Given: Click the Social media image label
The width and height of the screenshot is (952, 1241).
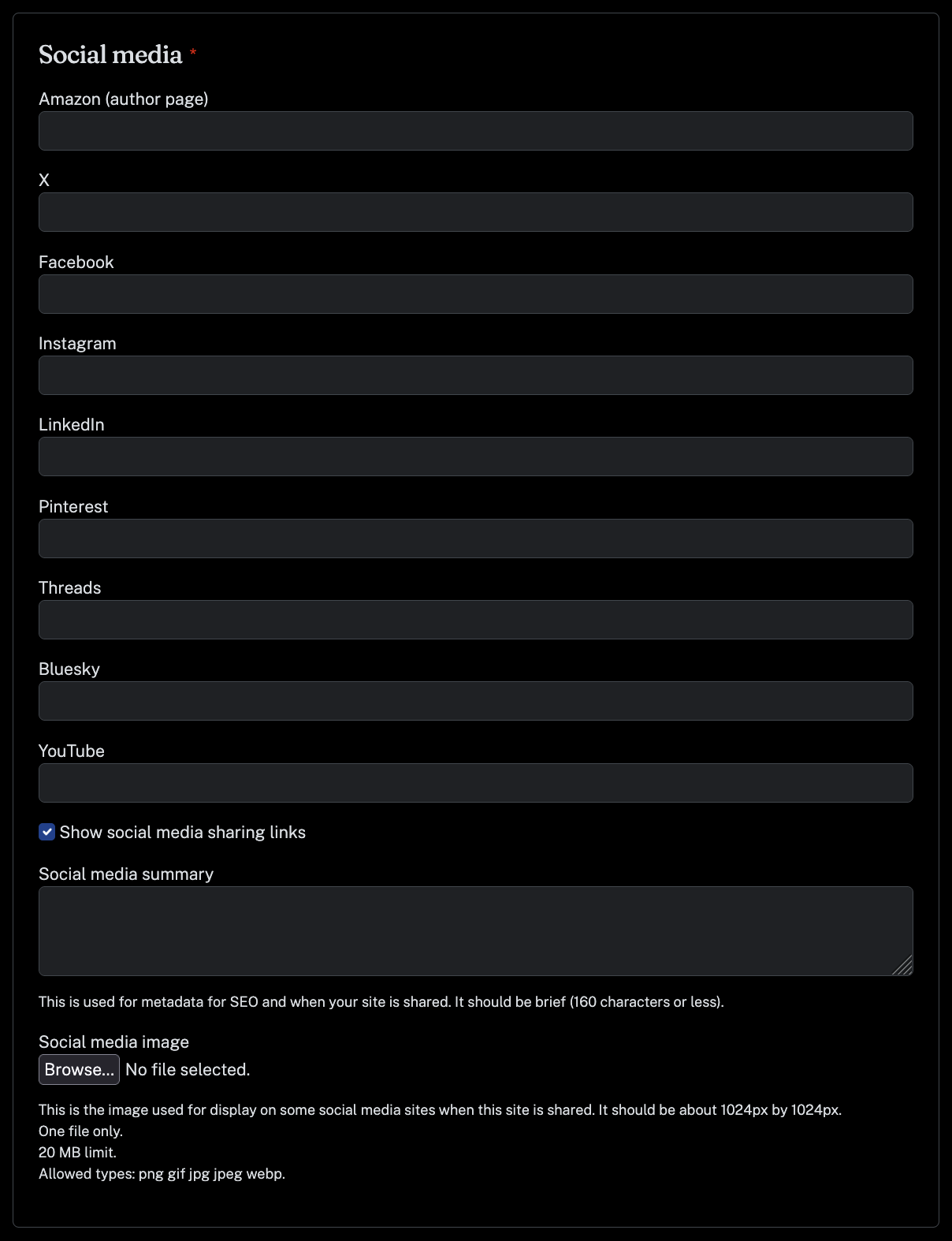Looking at the screenshot, I should [114, 1042].
